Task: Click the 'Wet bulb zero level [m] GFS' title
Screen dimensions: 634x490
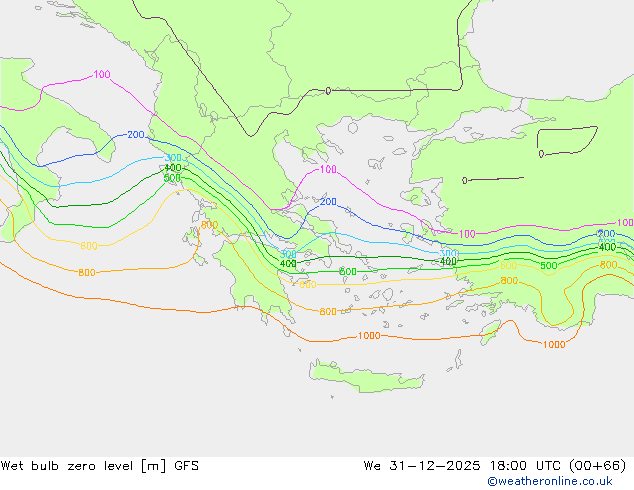Action: click(99, 466)
